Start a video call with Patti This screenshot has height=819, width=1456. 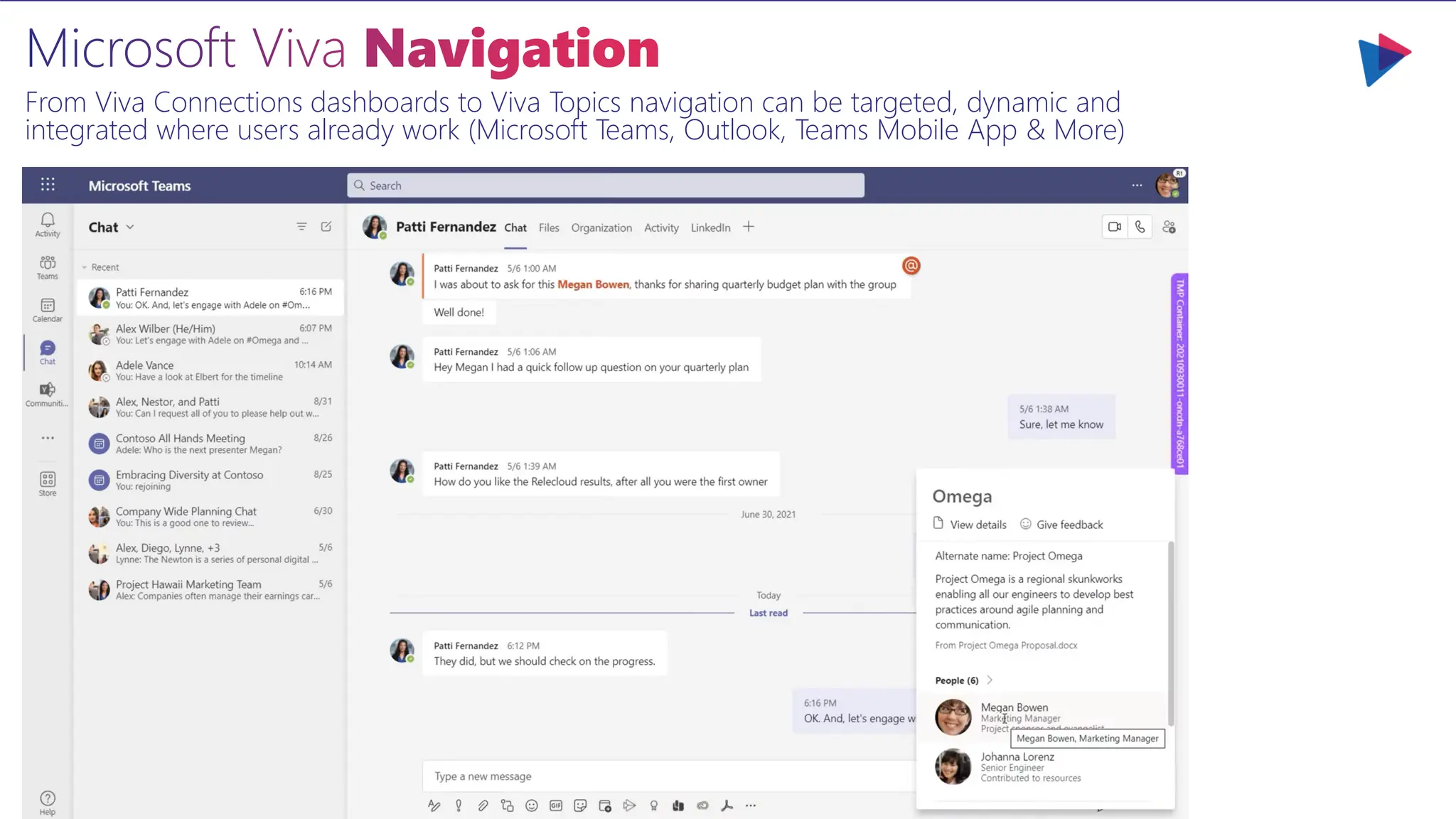(1115, 227)
